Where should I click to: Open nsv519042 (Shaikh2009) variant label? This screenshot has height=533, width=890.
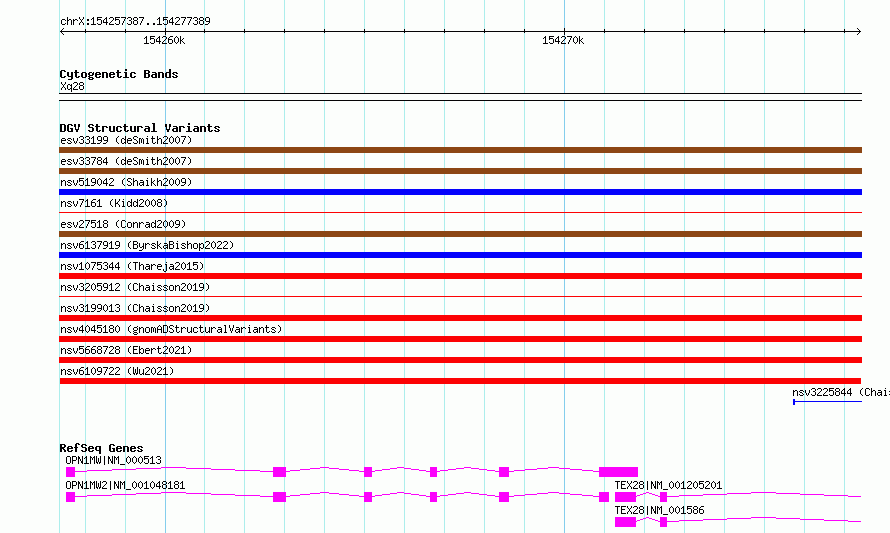pyautogui.click(x=126, y=182)
